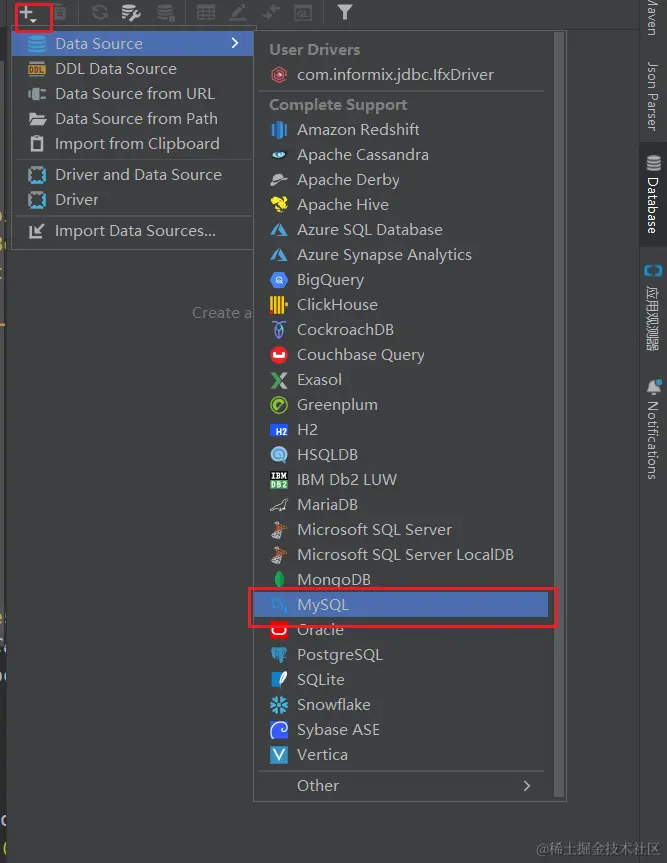This screenshot has width=667, height=863.
Task: Click the Sybase ASE icon
Action: pyautogui.click(x=279, y=729)
